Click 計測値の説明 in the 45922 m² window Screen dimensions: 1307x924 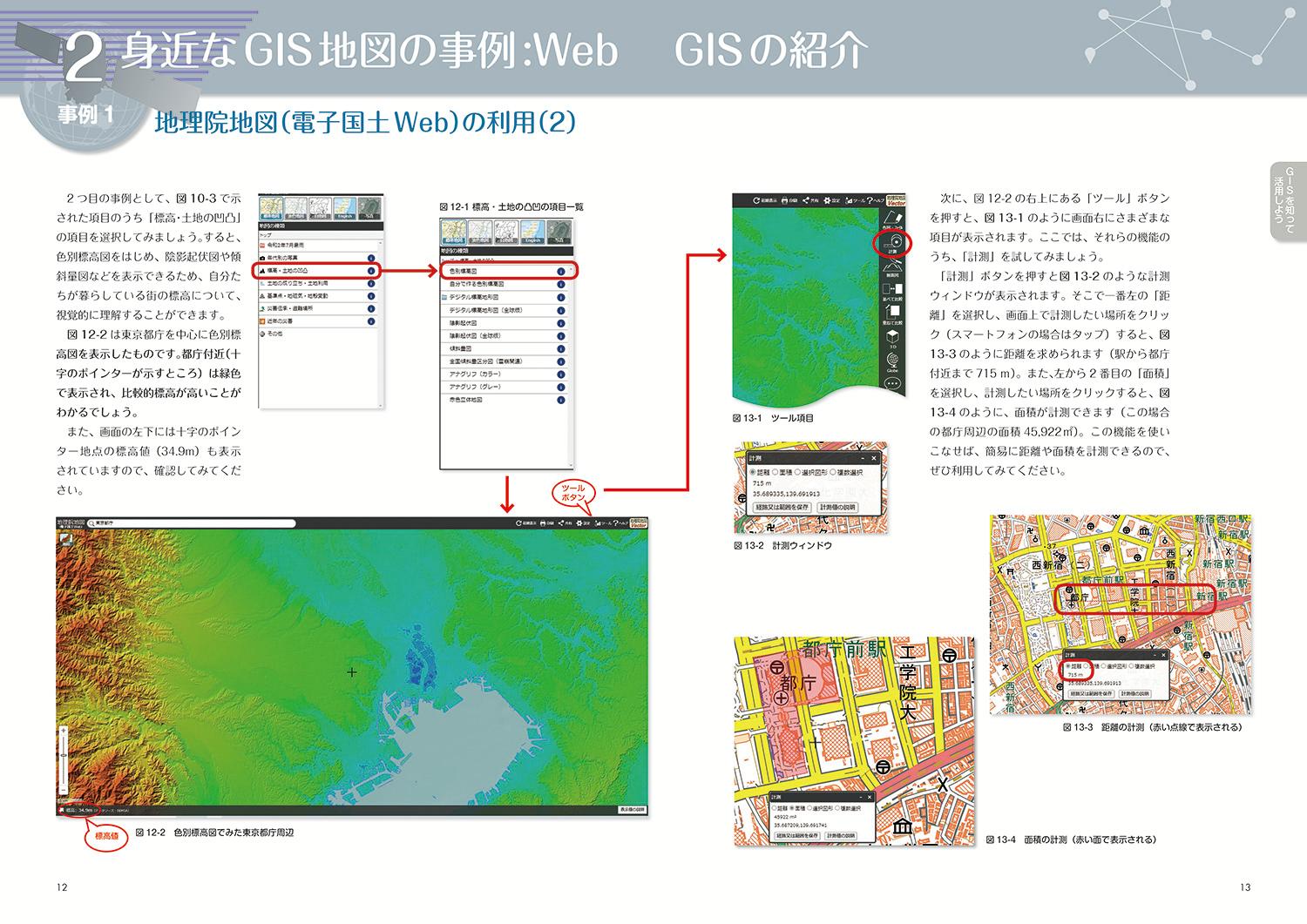[841, 836]
